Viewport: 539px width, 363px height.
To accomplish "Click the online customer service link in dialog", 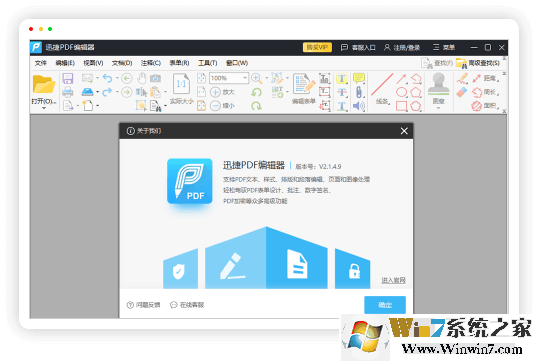I will click(187, 305).
